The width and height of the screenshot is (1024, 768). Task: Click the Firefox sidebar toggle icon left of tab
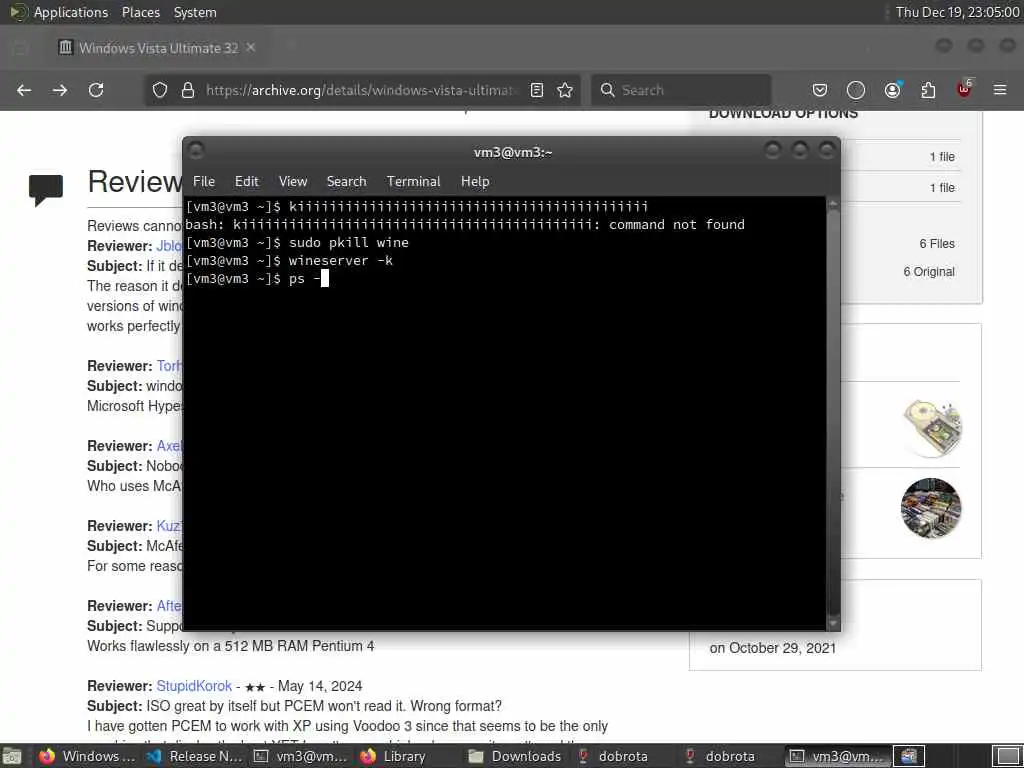(20, 48)
